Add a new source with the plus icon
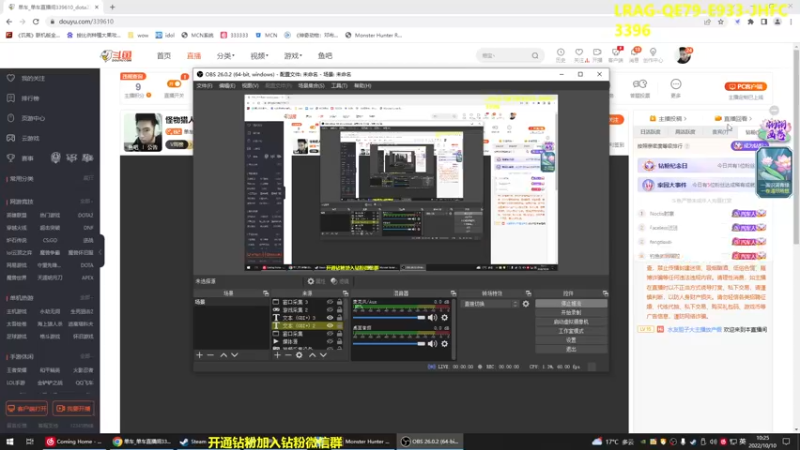800x450 pixels. (277, 355)
